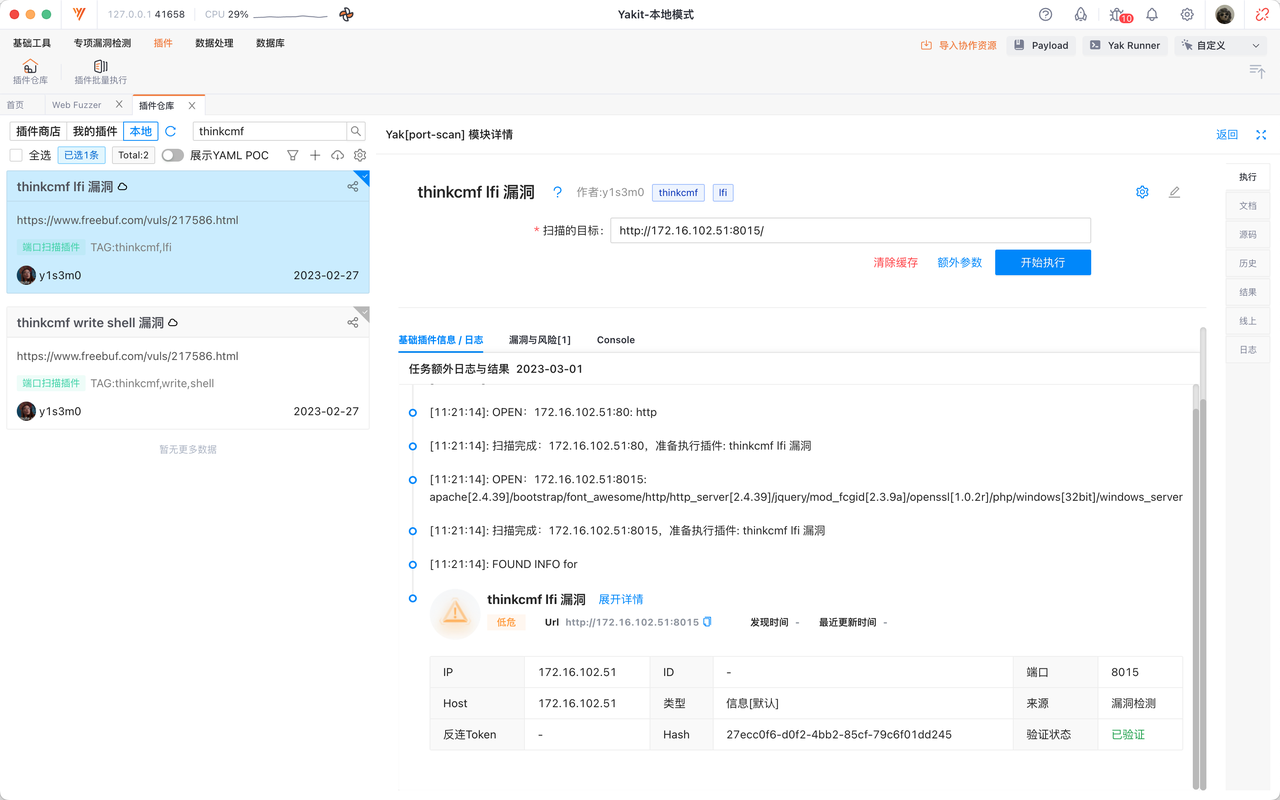
Task: Toggle the 展示YAML POC switch
Action: coord(173,155)
